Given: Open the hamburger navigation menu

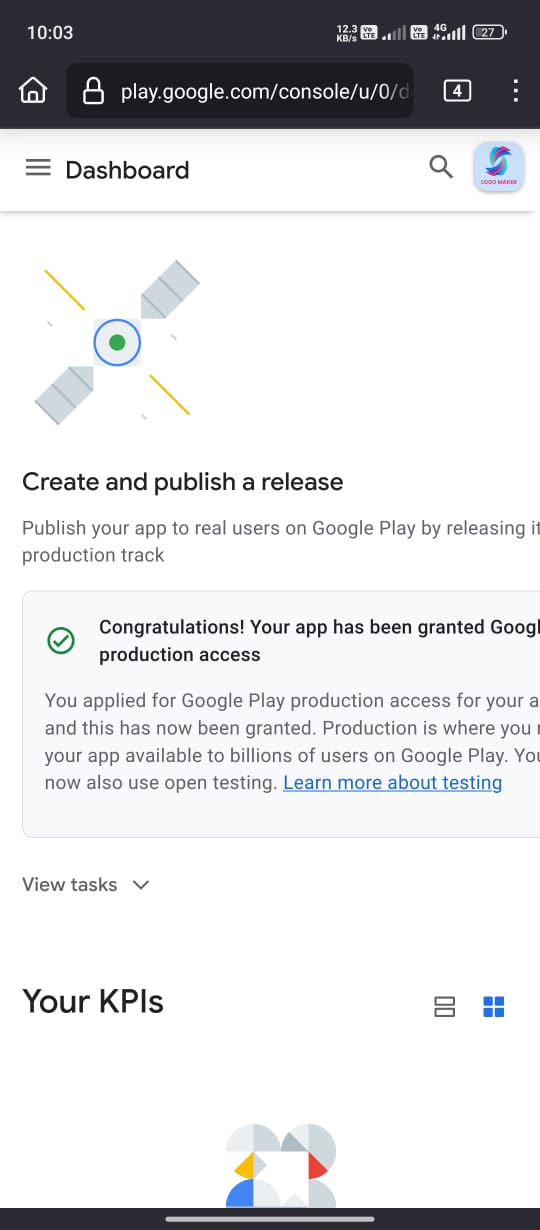Looking at the screenshot, I should pyautogui.click(x=38, y=168).
